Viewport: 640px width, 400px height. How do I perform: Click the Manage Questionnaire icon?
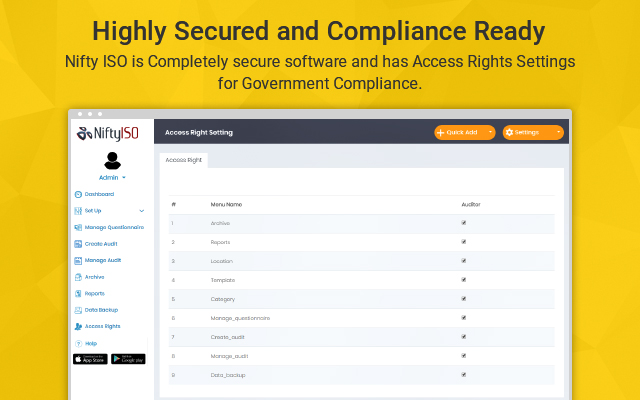point(78,227)
